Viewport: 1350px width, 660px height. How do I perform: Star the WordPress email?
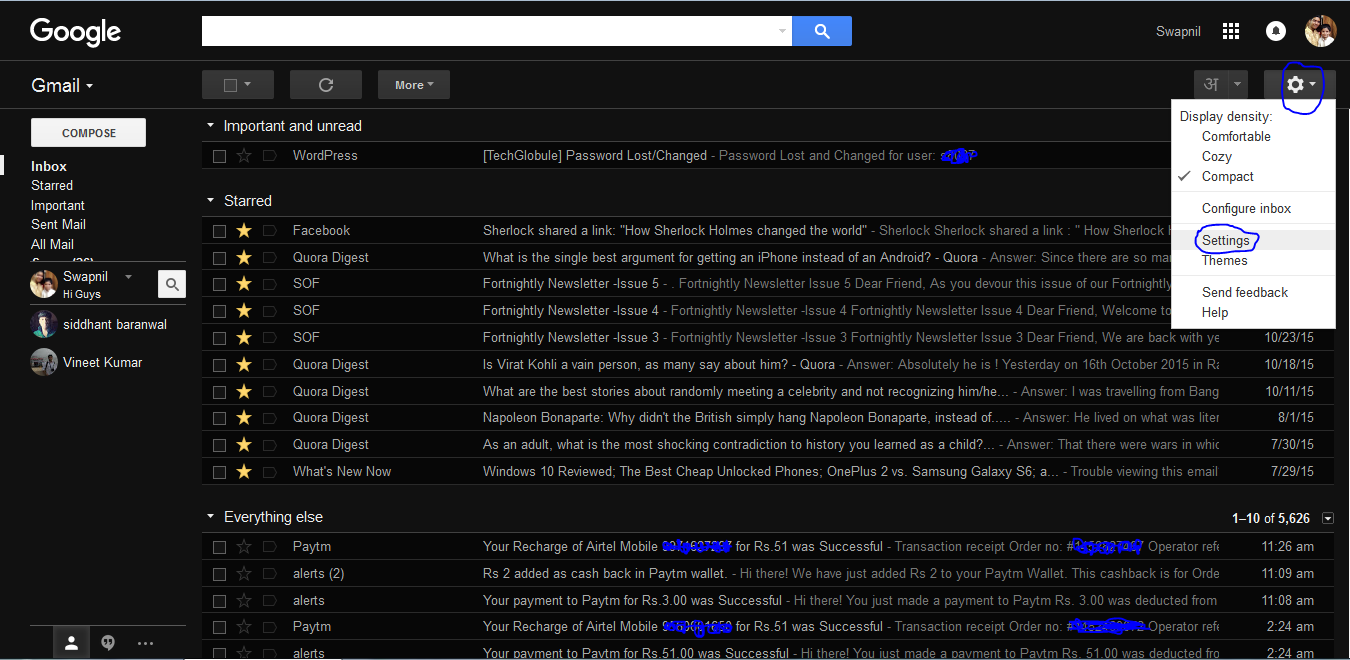(x=244, y=156)
